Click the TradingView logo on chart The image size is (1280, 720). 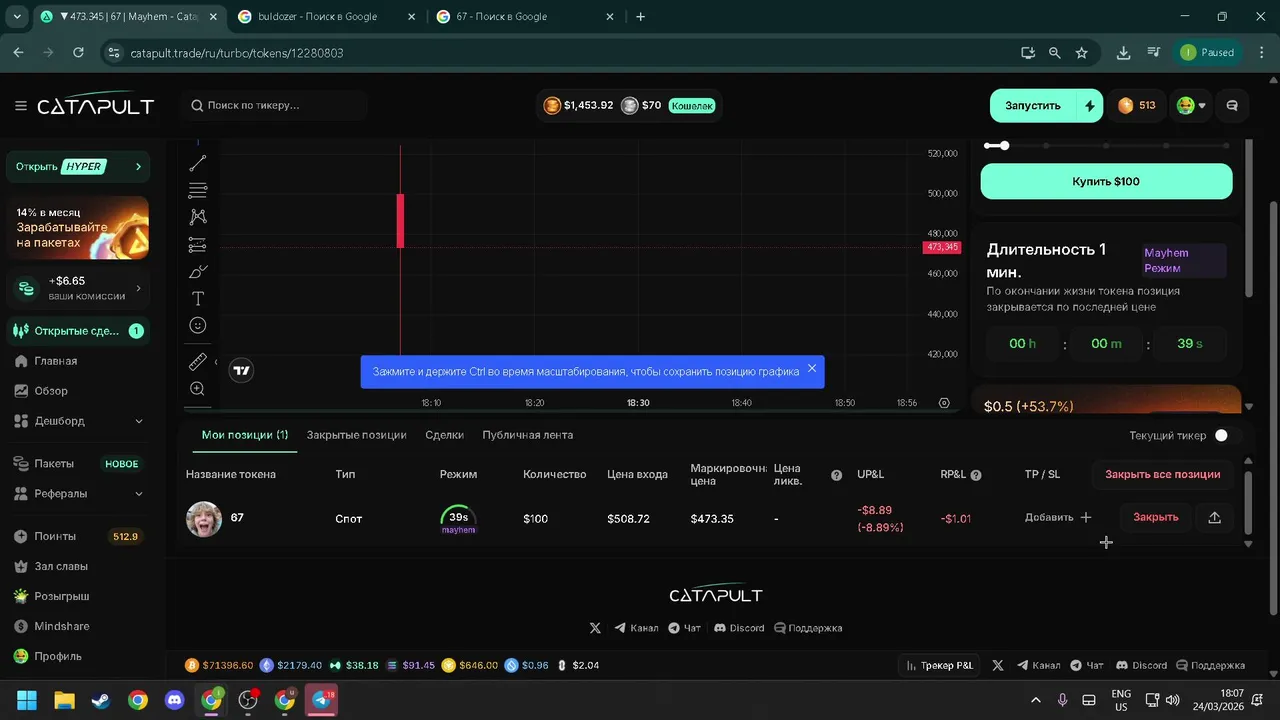(x=241, y=371)
